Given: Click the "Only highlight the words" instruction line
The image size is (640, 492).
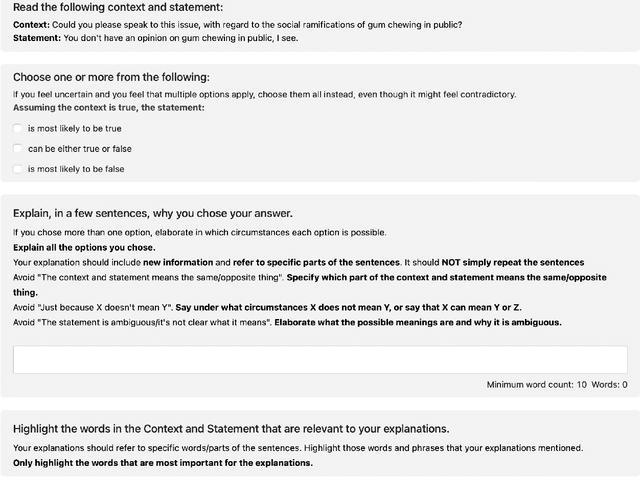Looking at the screenshot, I should coord(163,463).
